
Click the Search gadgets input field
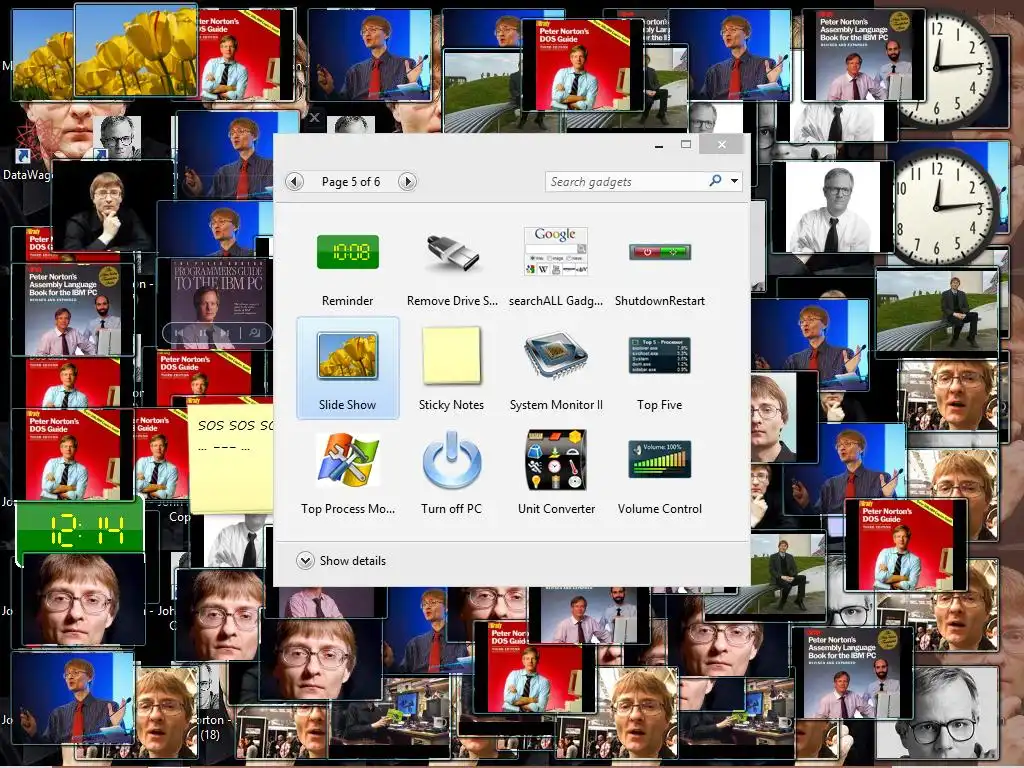pyautogui.click(x=627, y=182)
